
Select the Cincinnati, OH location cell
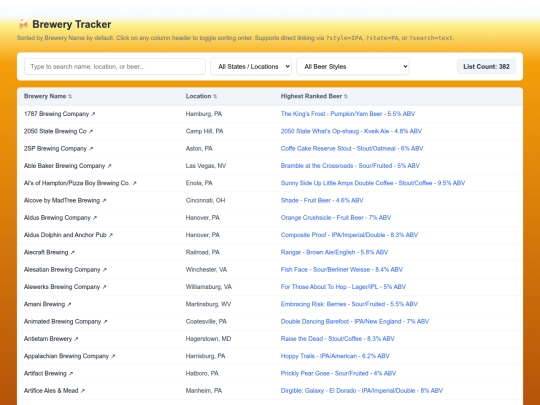click(x=206, y=200)
